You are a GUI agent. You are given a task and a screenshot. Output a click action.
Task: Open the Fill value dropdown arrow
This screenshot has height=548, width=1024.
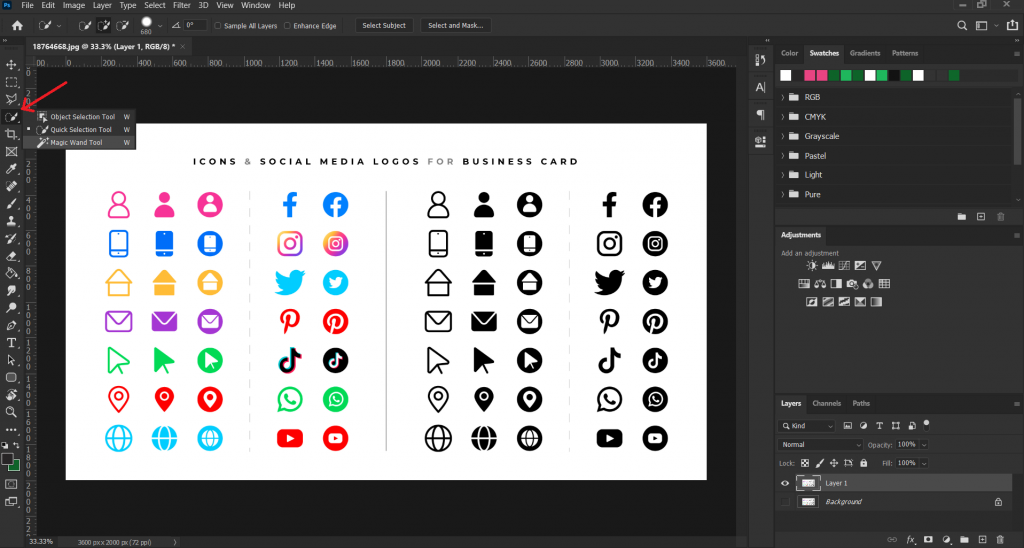(924, 463)
